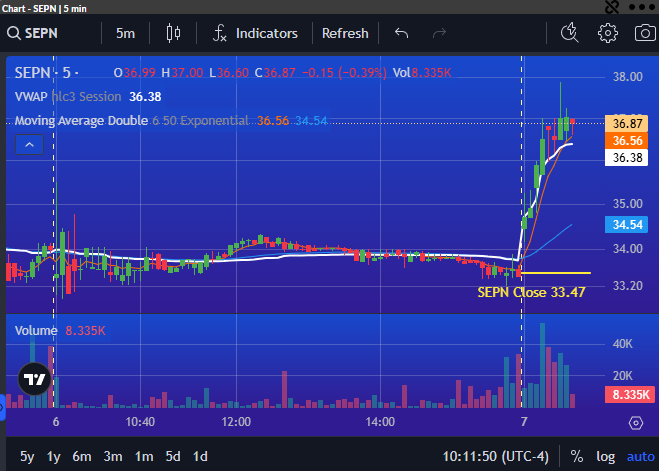Click the 38.00 price axis label
659x471 pixels.
627,77
